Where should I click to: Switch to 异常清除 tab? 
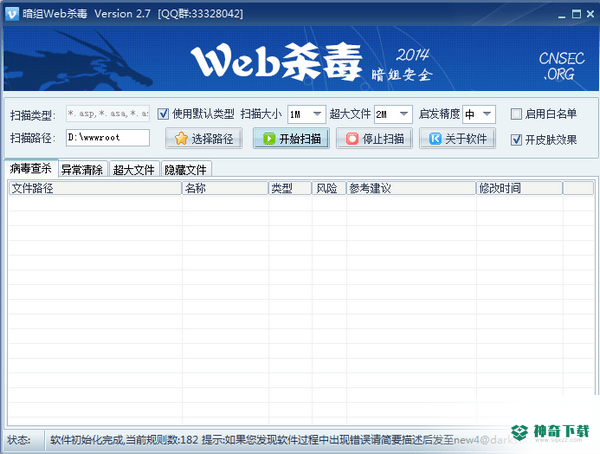[x=83, y=170]
